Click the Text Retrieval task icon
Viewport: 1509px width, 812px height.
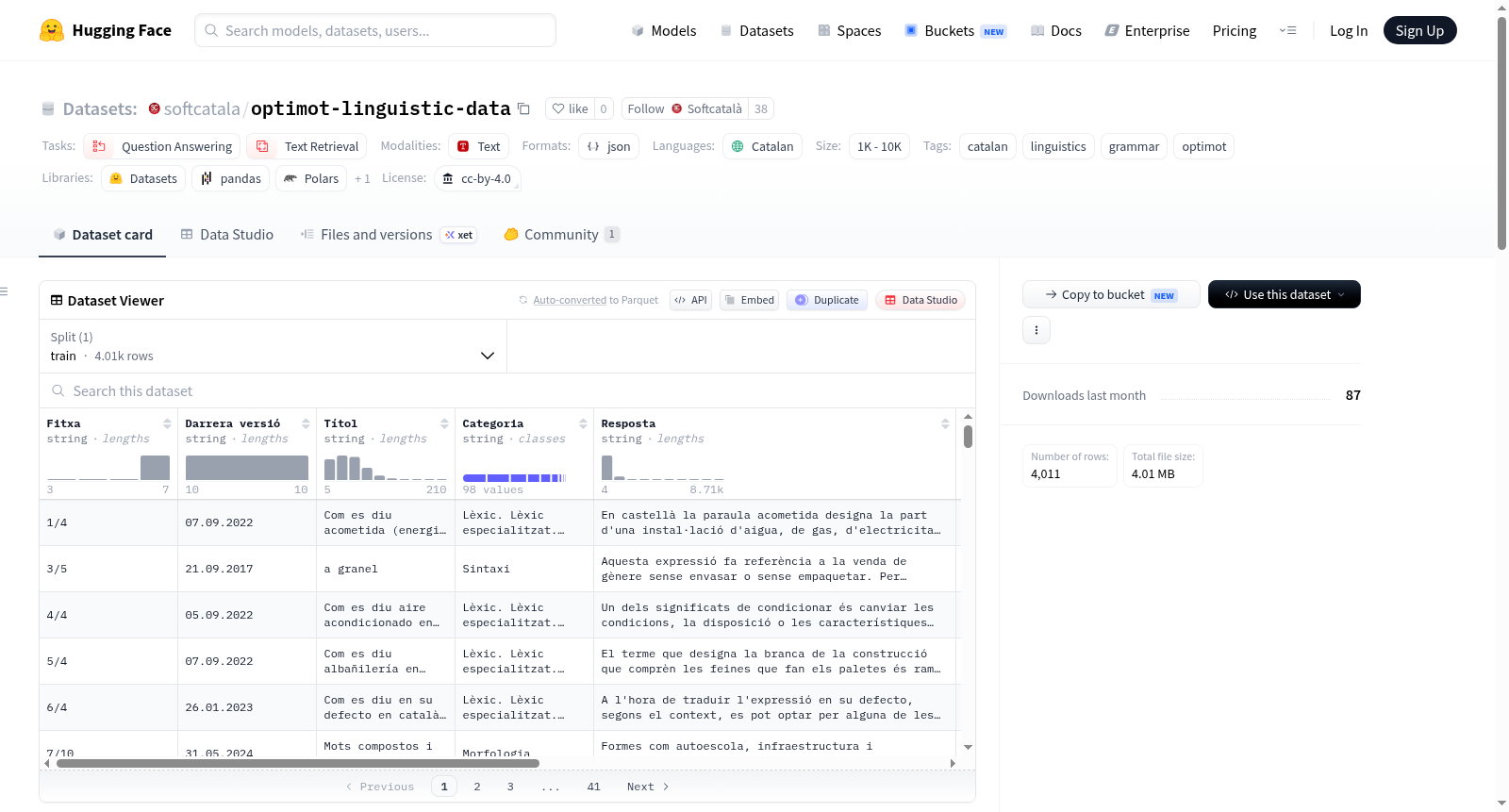(x=262, y=146)
